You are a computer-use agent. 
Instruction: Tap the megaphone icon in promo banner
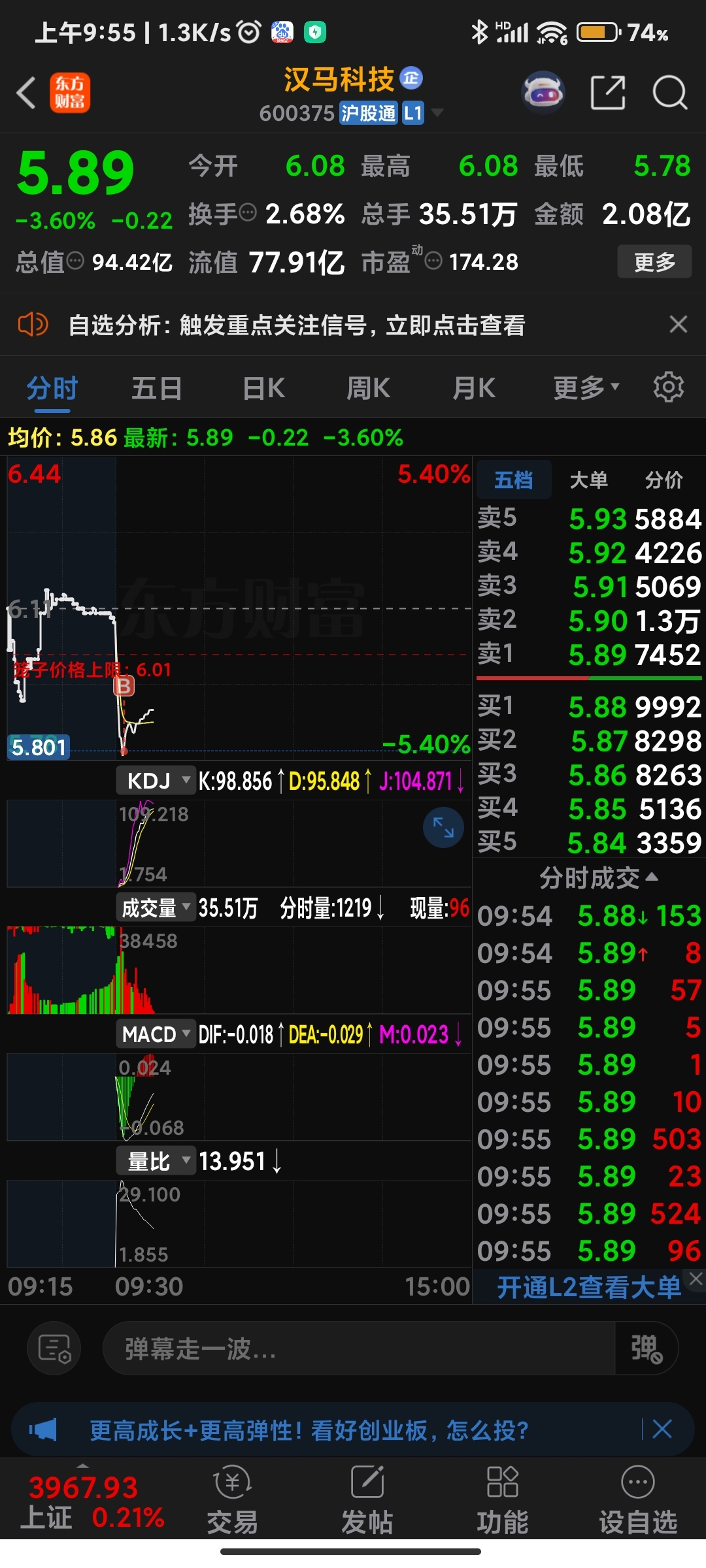[43, 1429]
